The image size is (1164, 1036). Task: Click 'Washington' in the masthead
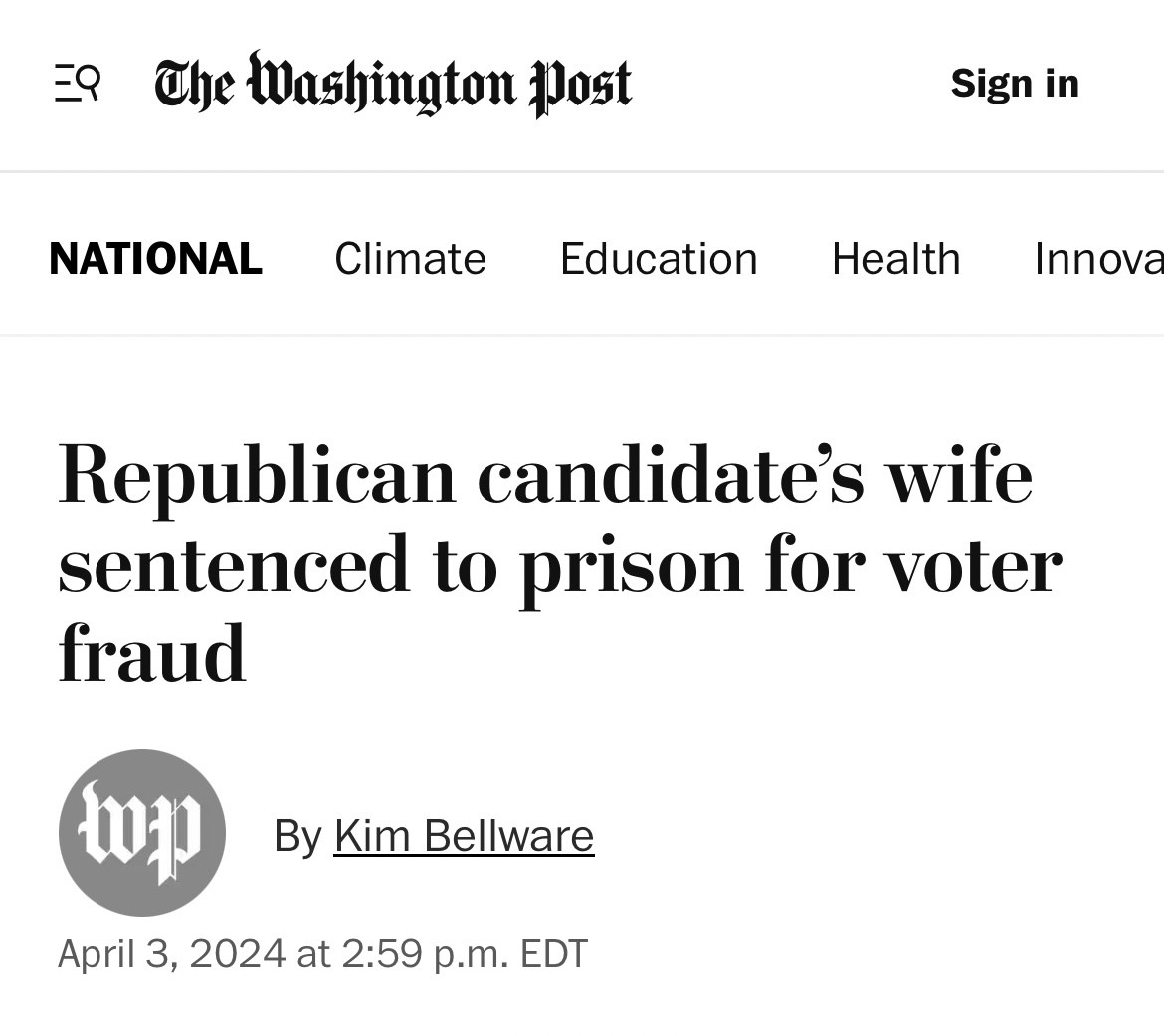(x=381, y=83)
